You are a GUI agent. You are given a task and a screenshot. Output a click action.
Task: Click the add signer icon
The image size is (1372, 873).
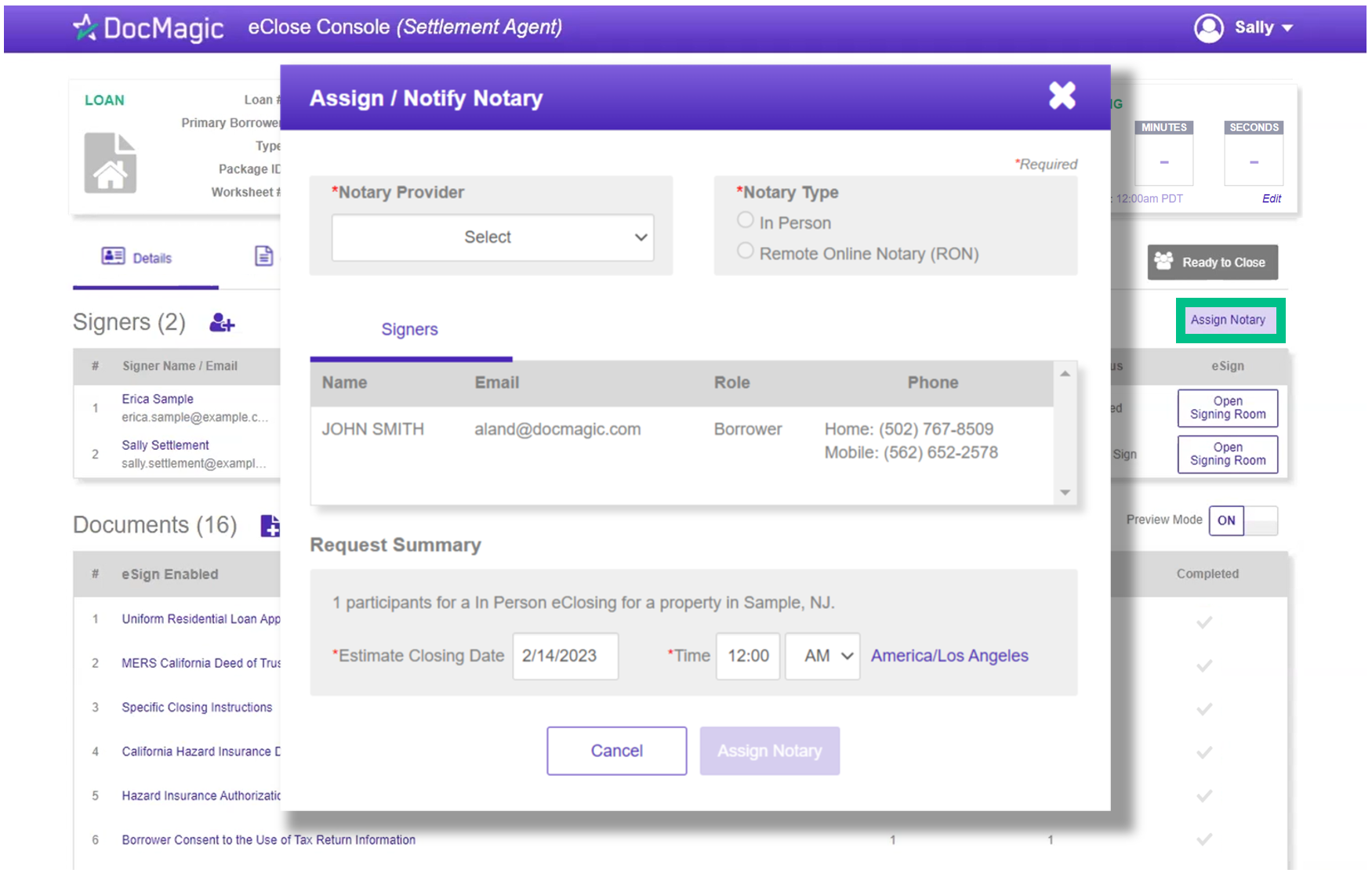[x=222, y=323]
